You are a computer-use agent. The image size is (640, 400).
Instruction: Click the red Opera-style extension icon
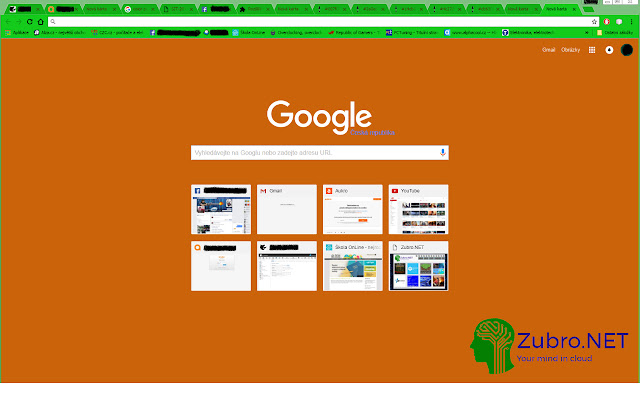click(x=607, y=22)
